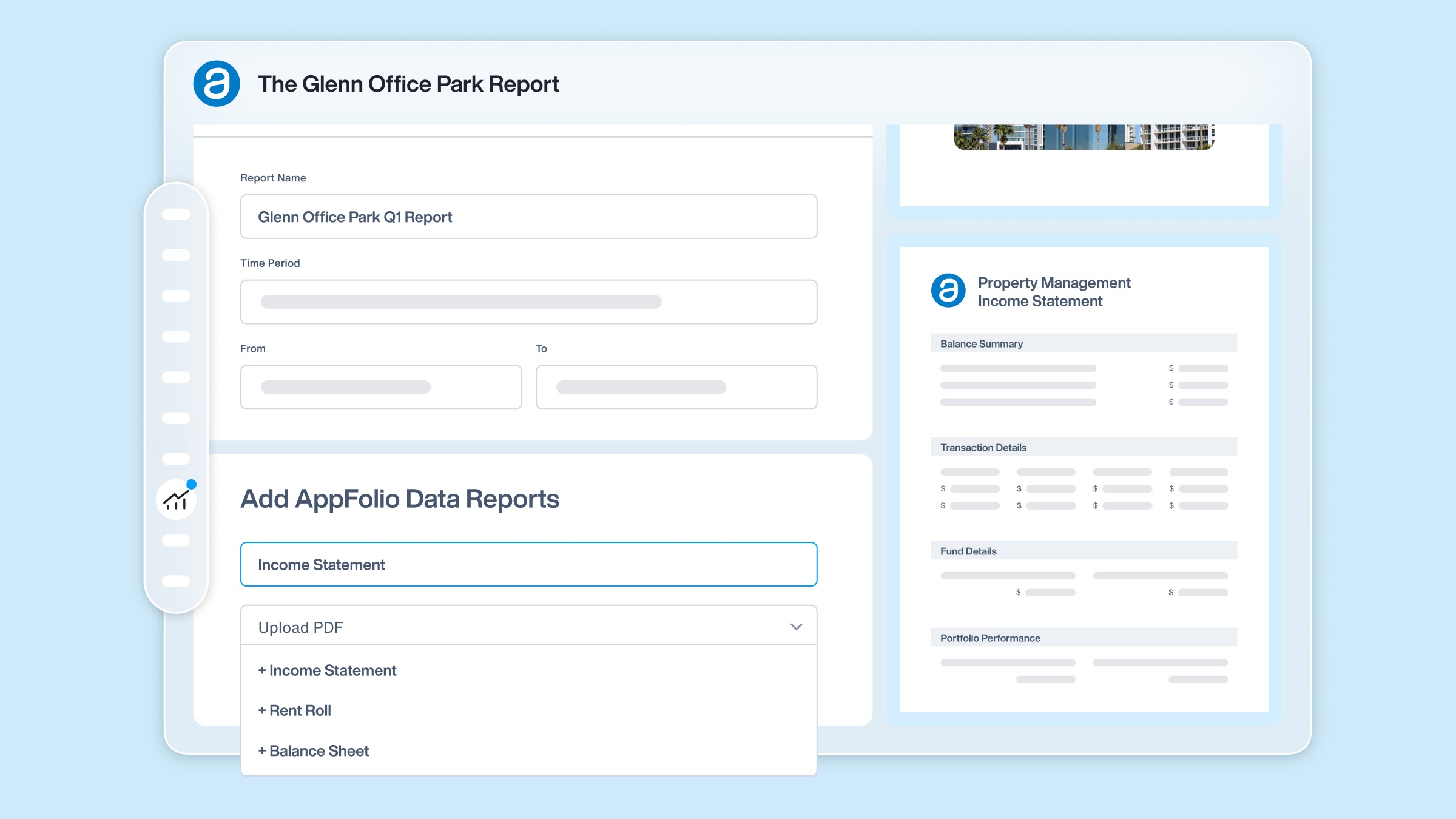The image size is (1456, 819).
Task: Click the Balance Summary section header
Action: pyautogui.click(x=1084, y=343)
